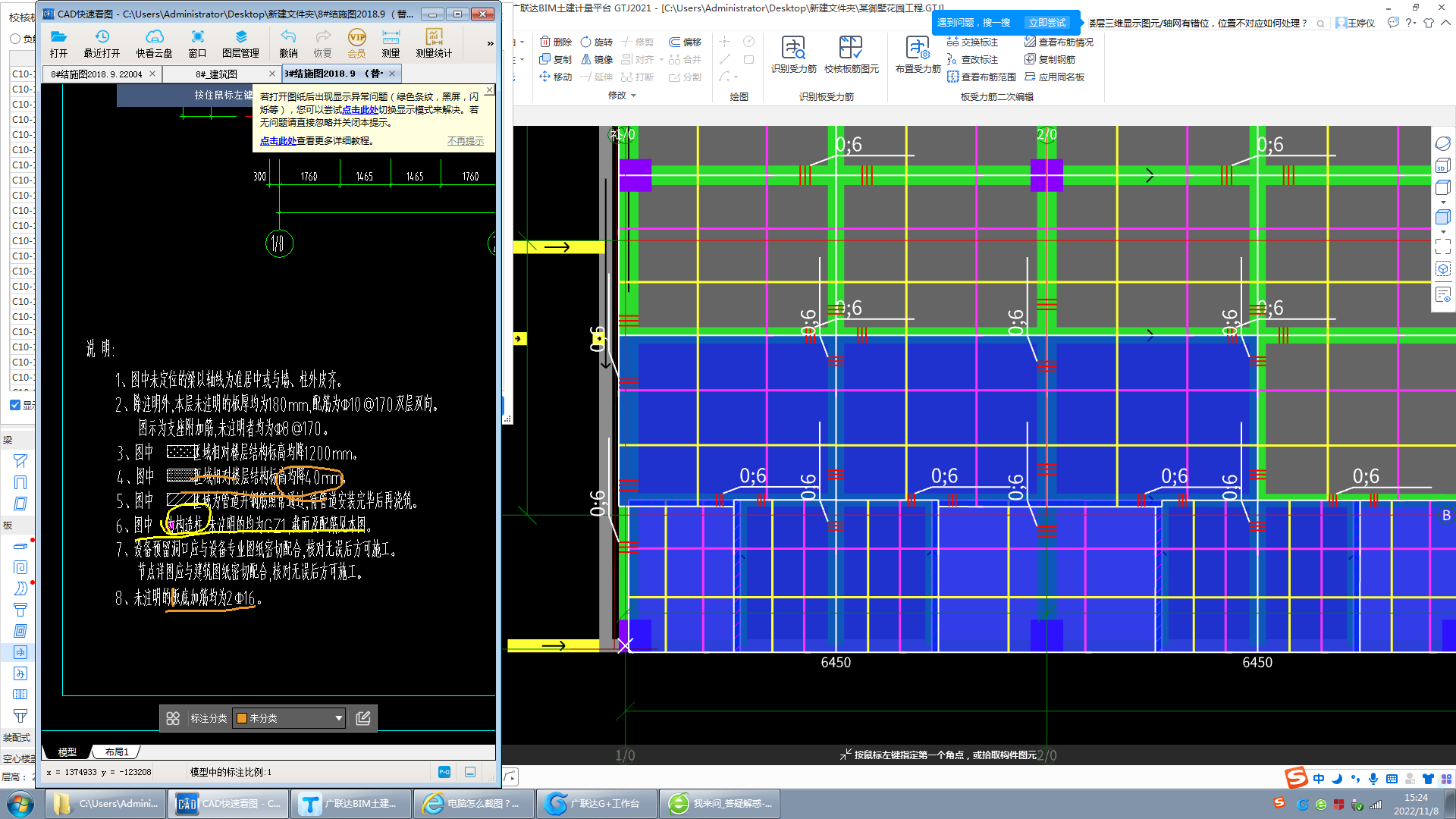Click 交换标注 command

[972, 42]
